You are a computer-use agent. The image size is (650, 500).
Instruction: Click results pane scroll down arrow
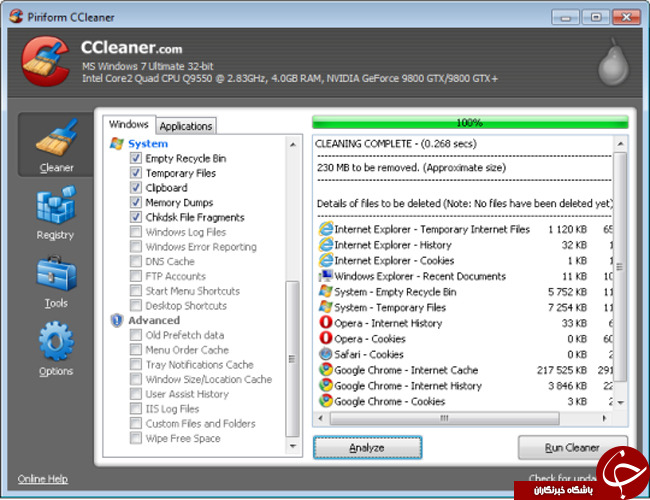pos(620,403)
